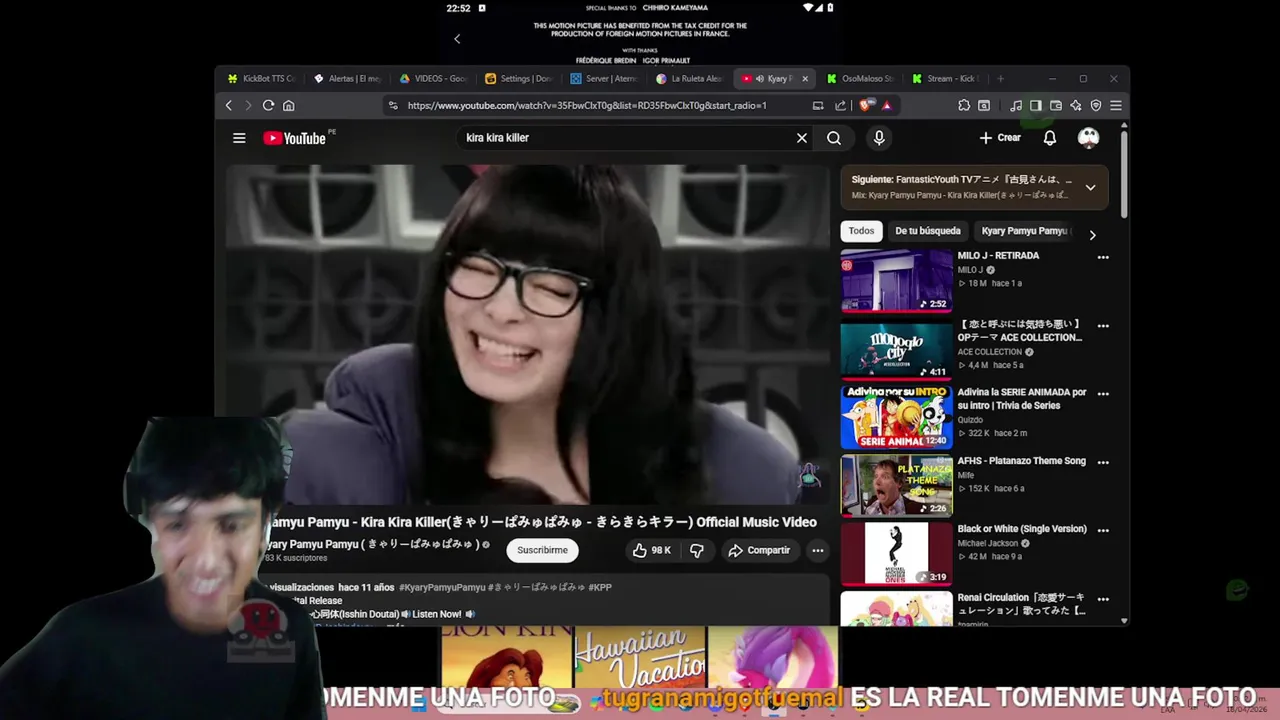Toggle browser sidebar panel icon
Image resolution: width=1280 pixels, height=720 pixels.
point(1036,105)
